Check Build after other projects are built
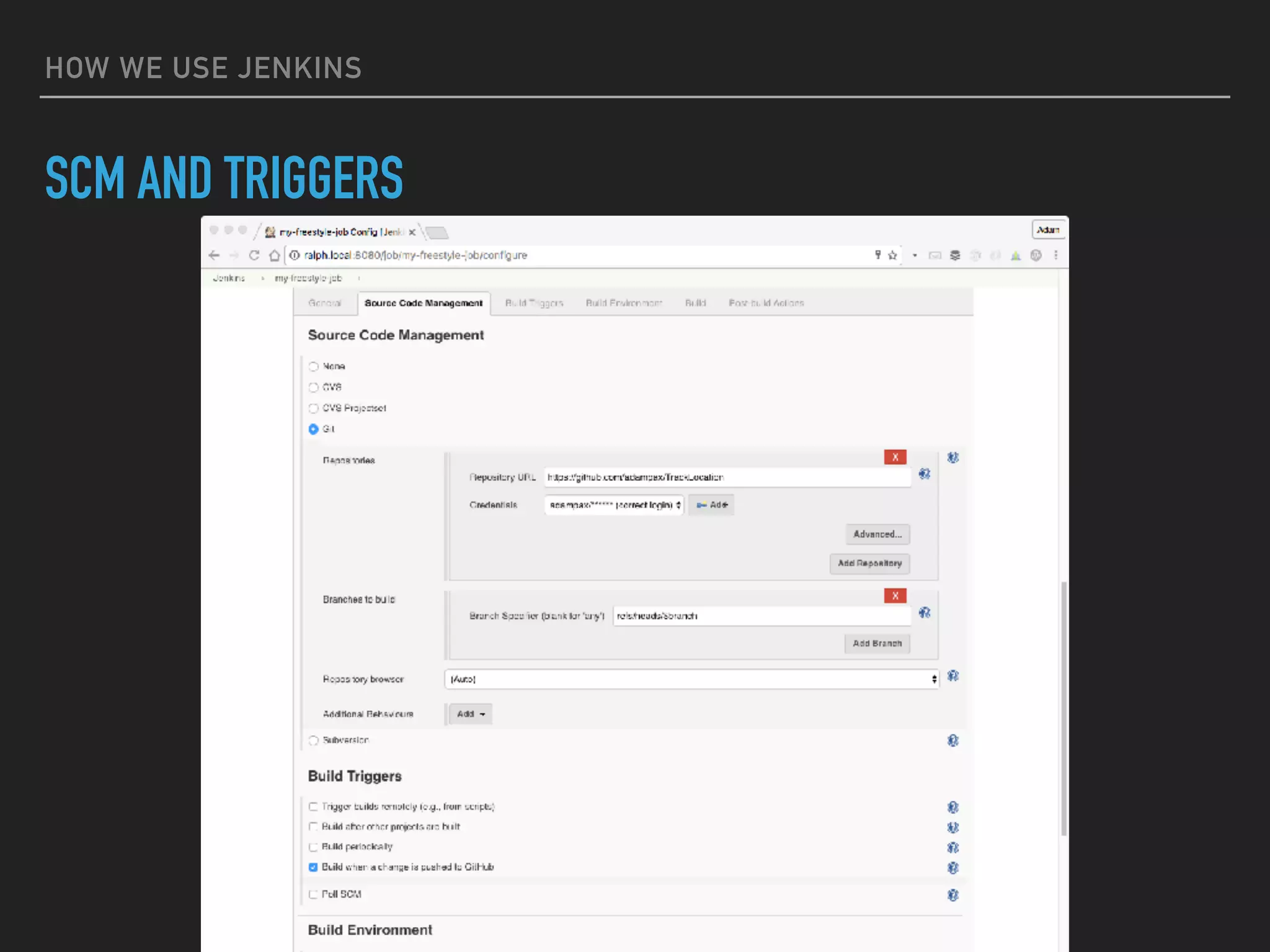 [x=313, y=827]
